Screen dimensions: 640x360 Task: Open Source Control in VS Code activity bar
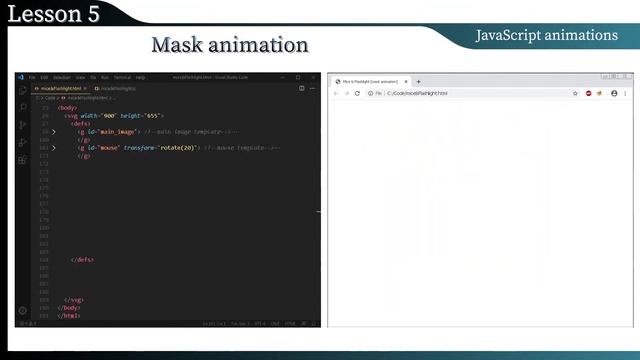(x=23, y=125)
